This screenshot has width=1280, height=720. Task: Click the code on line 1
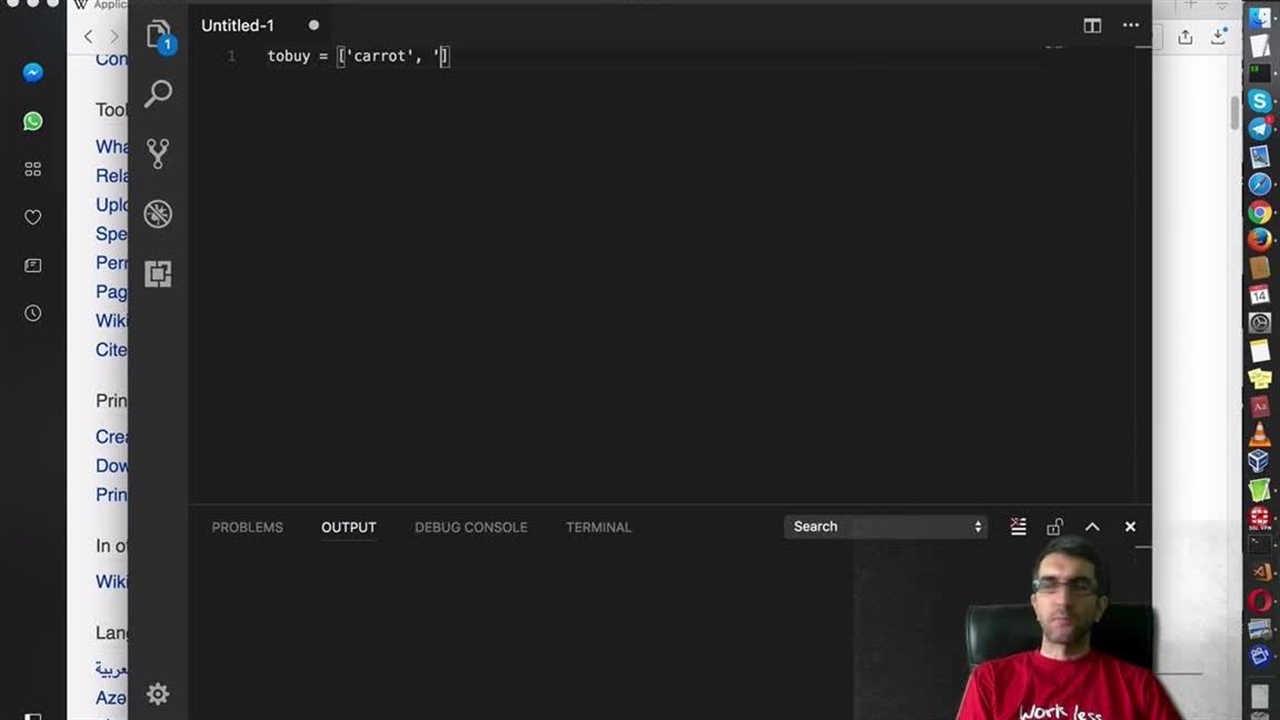click(358, 56)
